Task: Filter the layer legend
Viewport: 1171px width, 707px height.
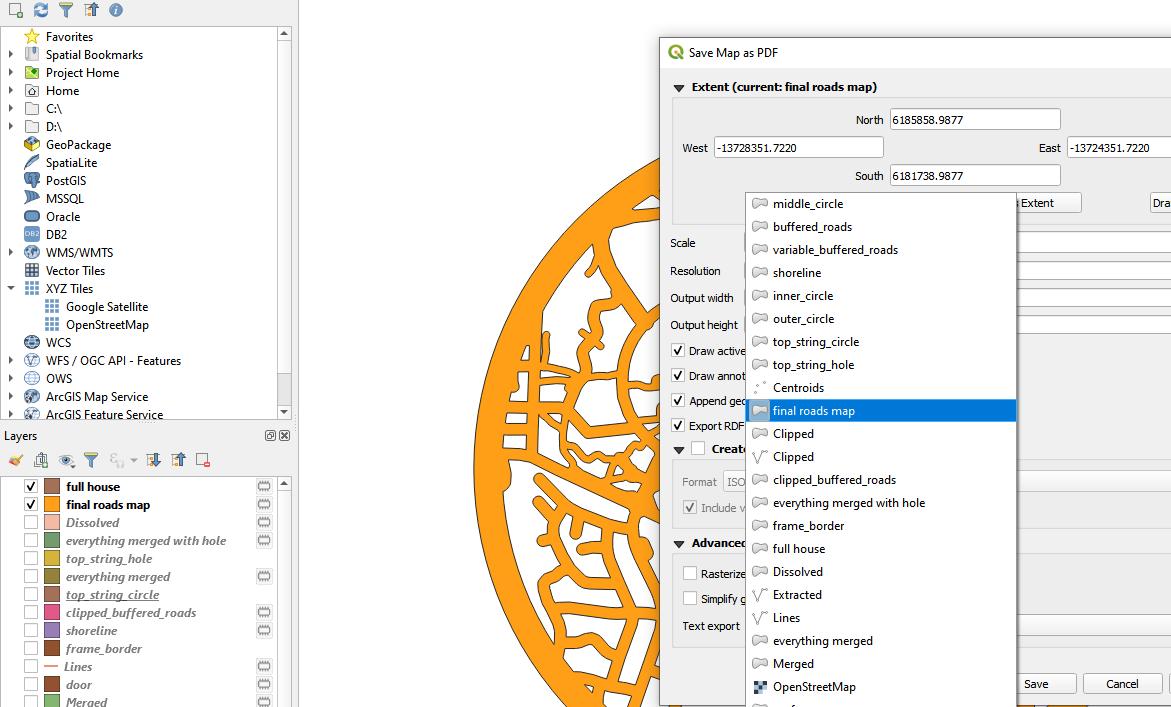Action: (91, 460)
